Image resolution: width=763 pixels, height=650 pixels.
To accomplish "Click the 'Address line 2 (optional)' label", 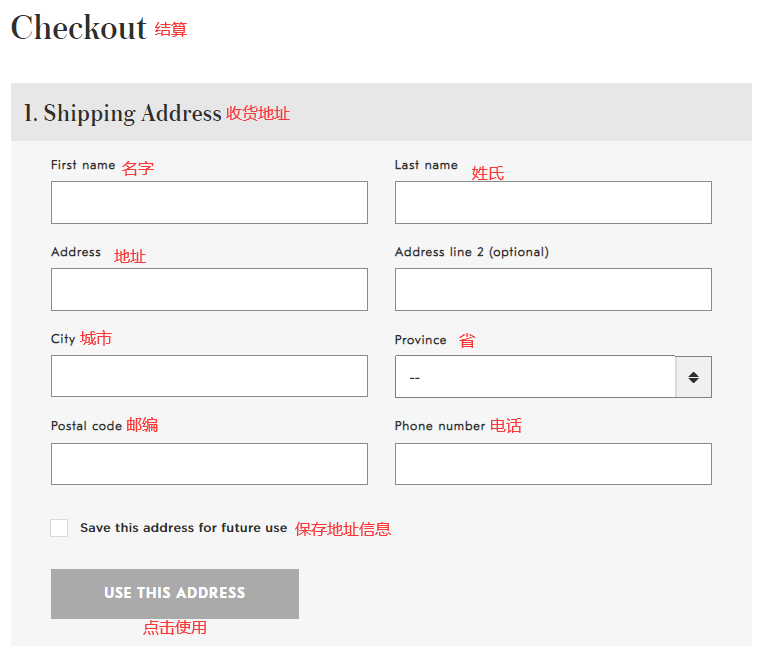I will [471, 252].
